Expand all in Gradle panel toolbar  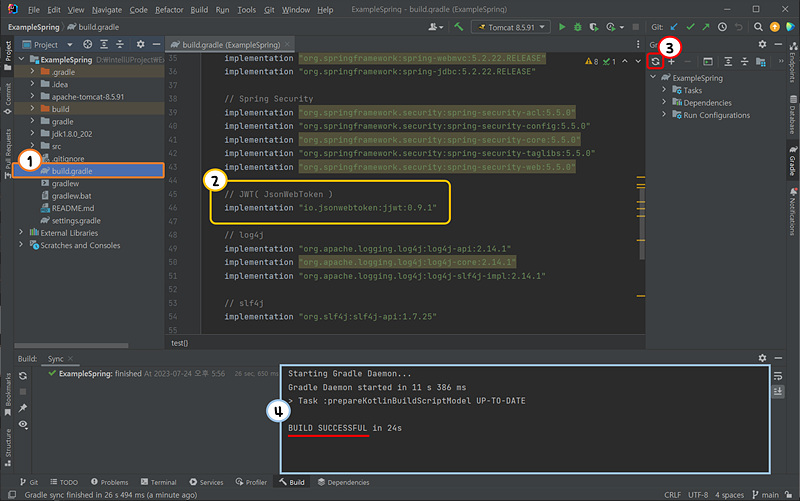tap(728, 62)
